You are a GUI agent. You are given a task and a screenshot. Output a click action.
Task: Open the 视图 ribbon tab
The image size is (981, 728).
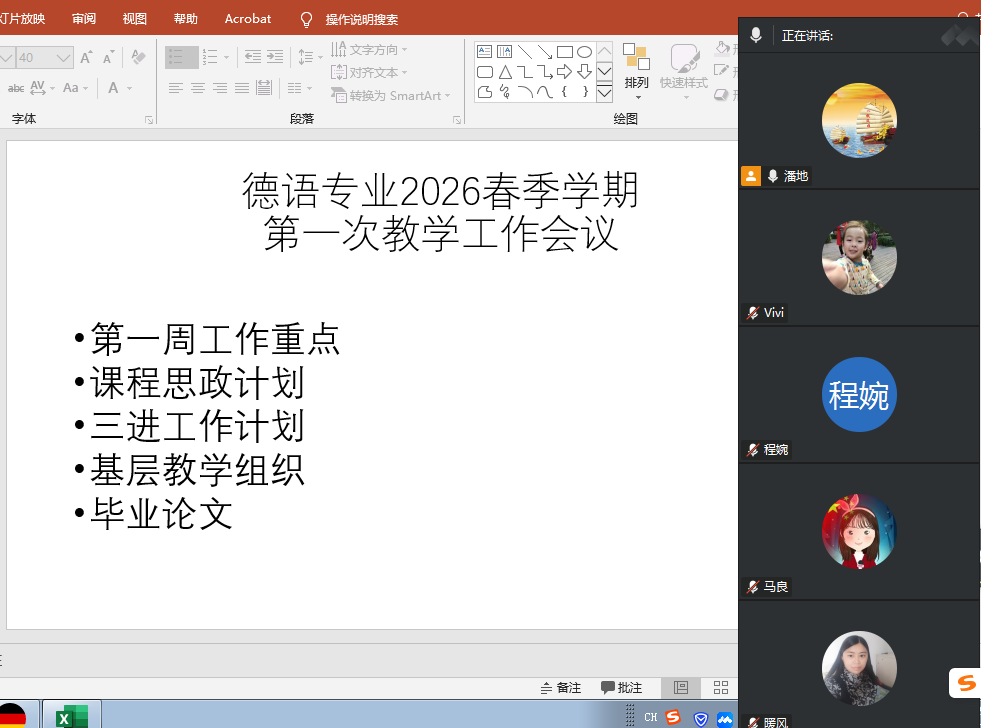click(134, 19)
